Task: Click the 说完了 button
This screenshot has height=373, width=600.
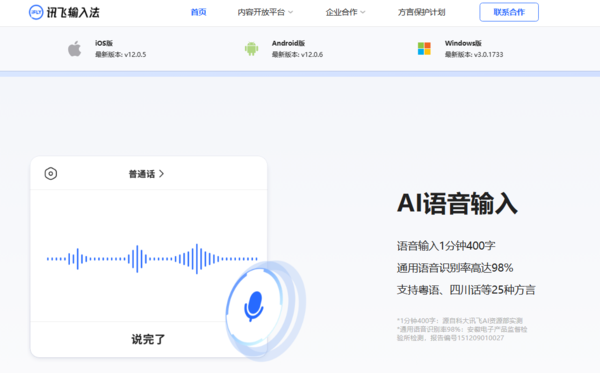Action: (x=148, y=339)
